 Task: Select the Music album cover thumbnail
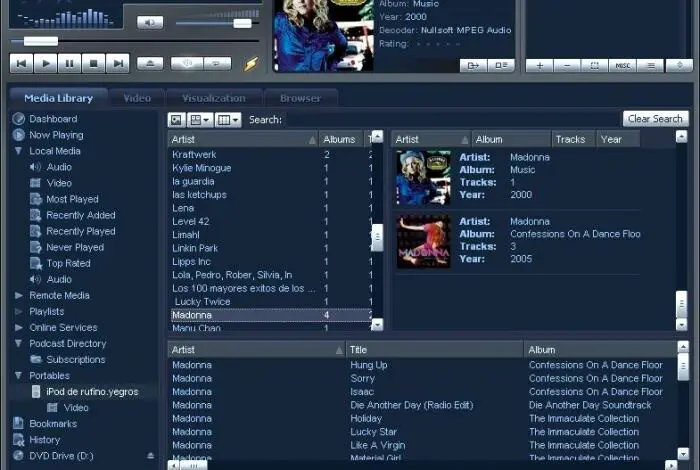pos(423,177)
